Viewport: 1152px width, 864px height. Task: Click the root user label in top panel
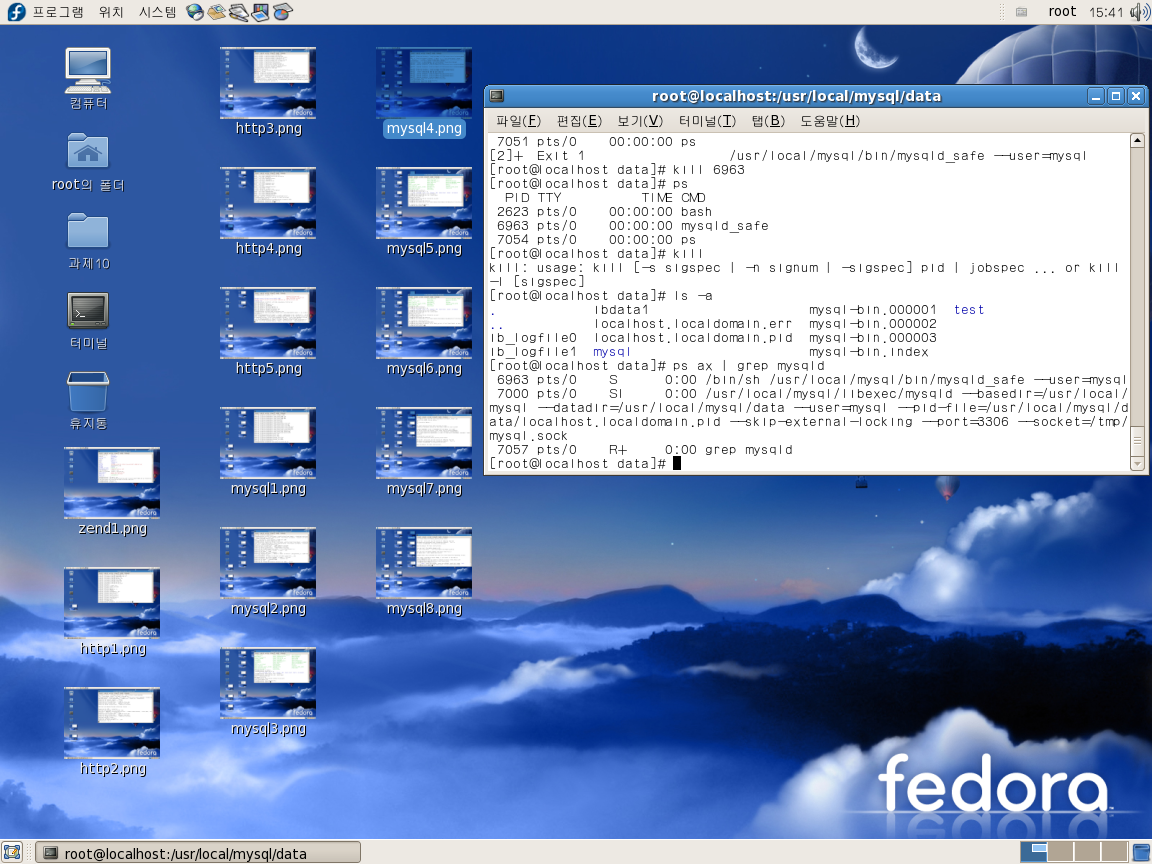1062,12
